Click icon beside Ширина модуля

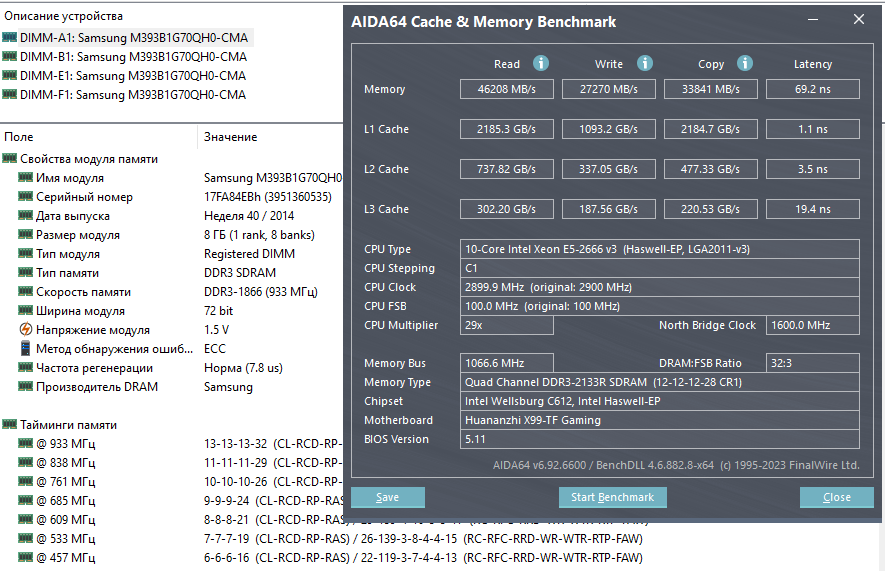coord(25,310)
